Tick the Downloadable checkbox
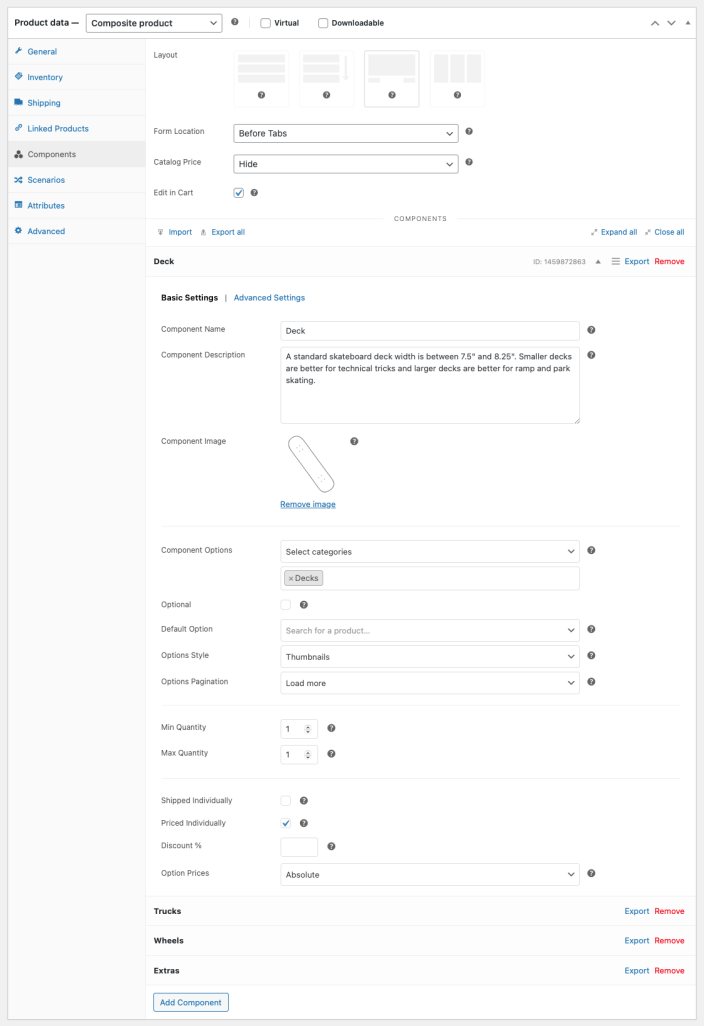The image size is (704, 1026). tap(323, 23)
